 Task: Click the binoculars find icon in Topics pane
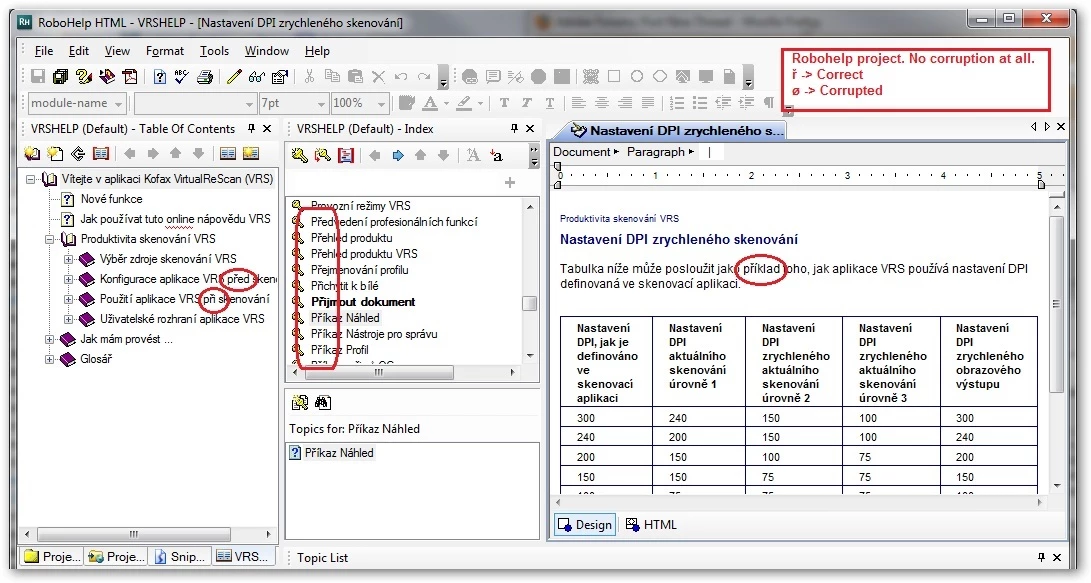323,402
